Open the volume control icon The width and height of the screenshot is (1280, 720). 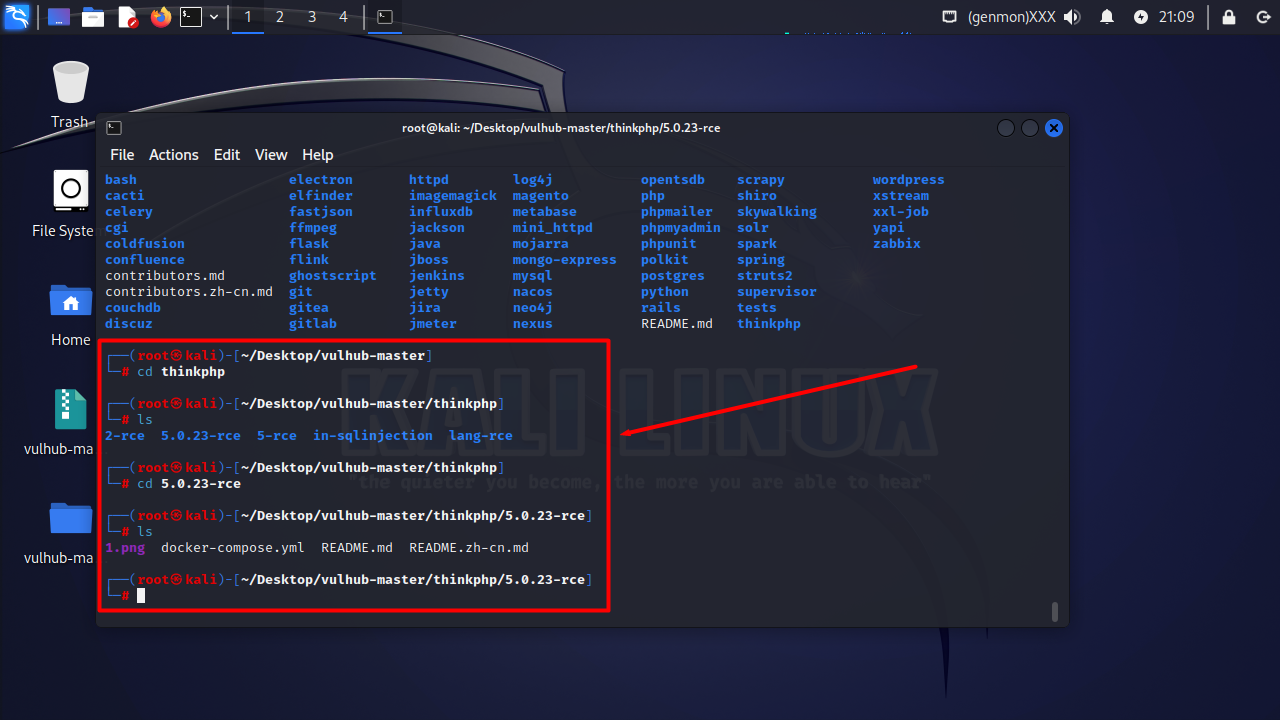click(x=1073, y=17)
